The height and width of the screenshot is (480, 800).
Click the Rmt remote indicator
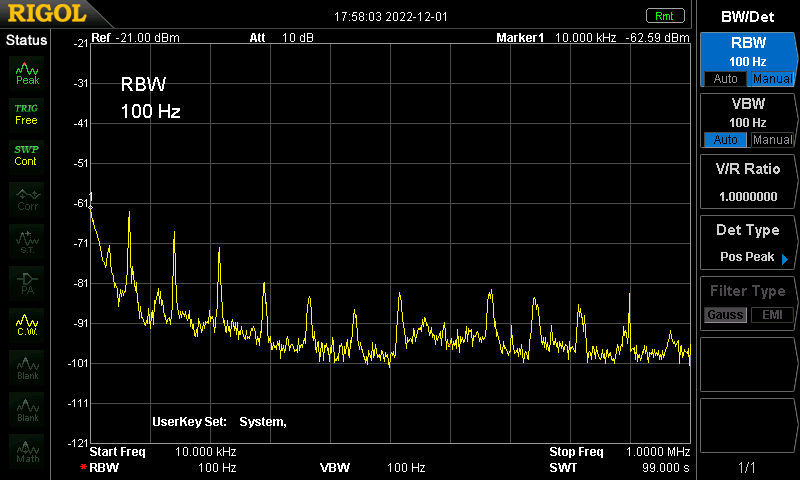point(665,16)
